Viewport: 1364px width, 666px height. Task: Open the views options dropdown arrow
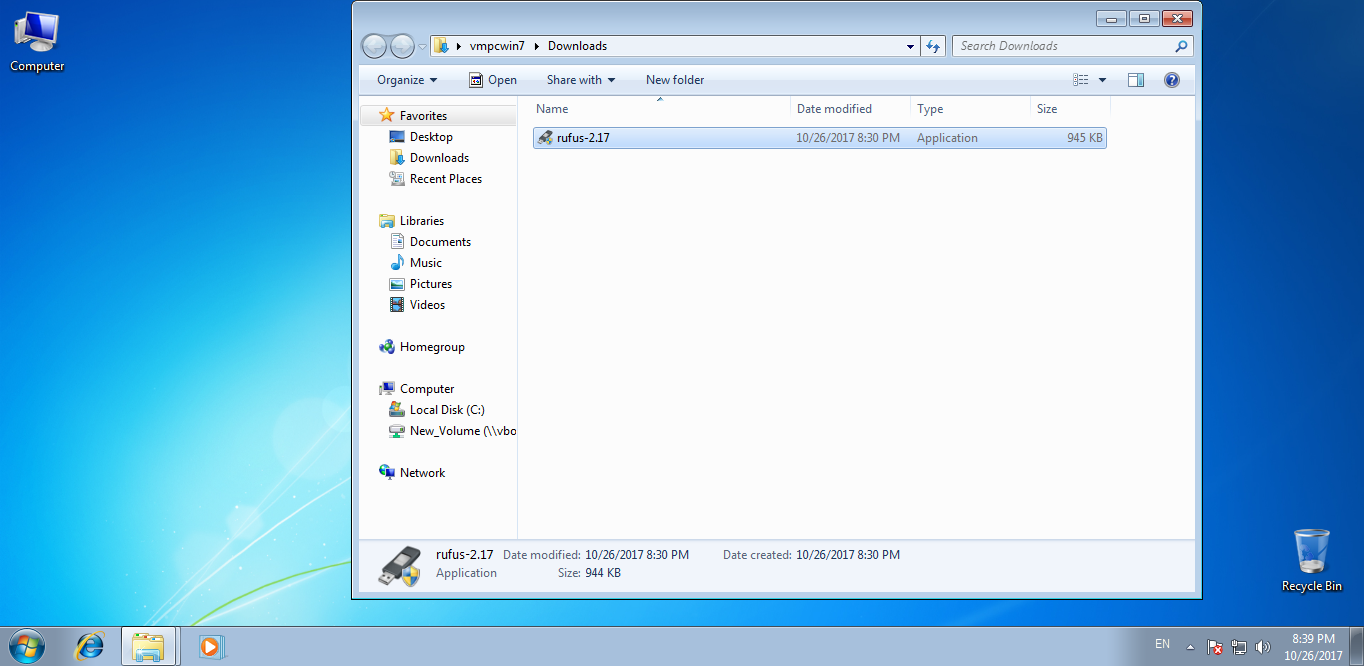(1103, 80)
